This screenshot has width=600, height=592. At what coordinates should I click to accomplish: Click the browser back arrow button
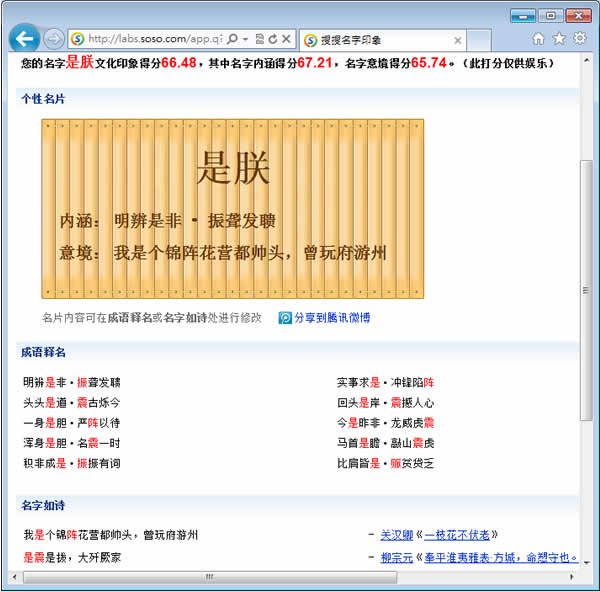pyautogui.click(x=24, y=39)
